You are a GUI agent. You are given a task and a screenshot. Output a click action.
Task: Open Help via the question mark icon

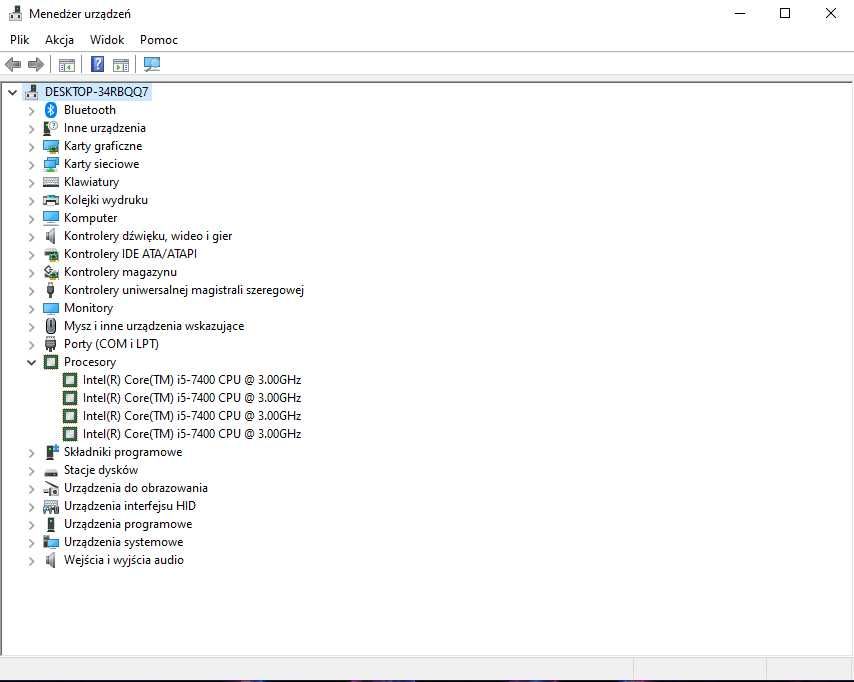pos(97,64)
